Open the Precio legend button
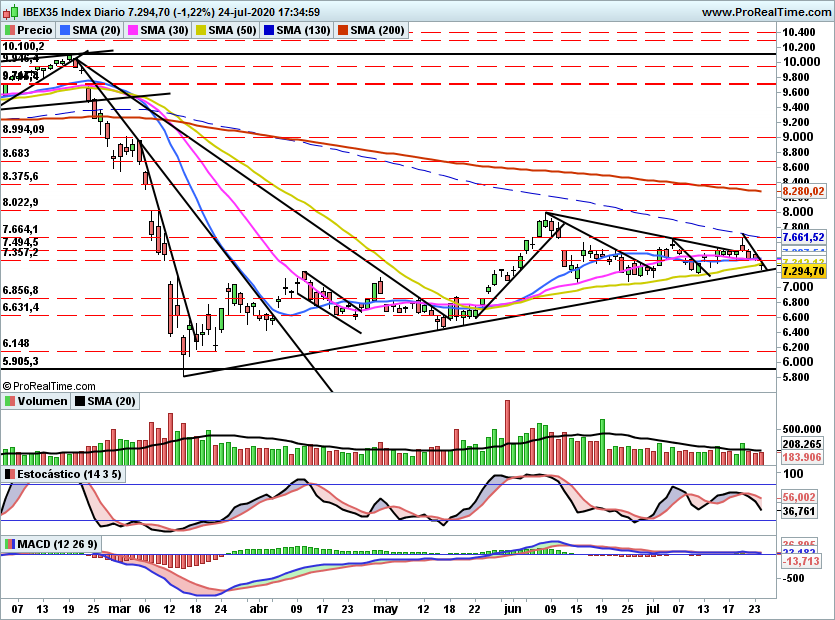Screen dimensions: 835x620 [x=28, y=30]
